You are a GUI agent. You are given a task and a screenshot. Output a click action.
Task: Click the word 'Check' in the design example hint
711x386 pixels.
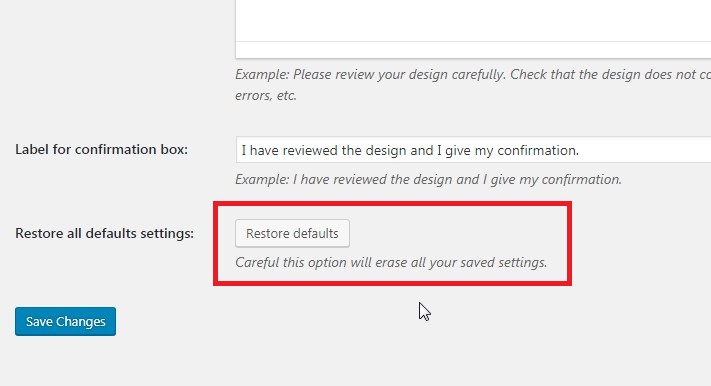[528, 74]
